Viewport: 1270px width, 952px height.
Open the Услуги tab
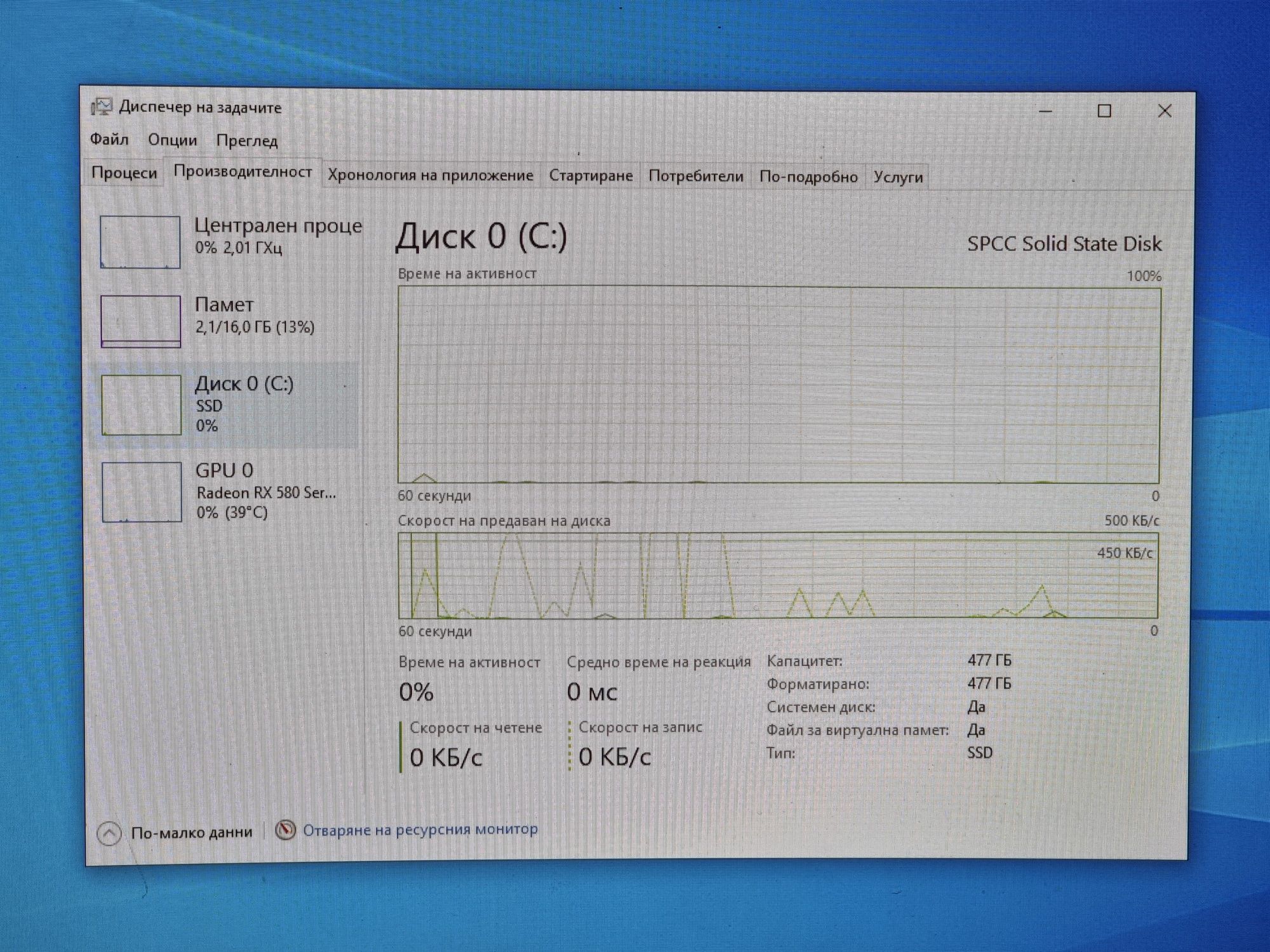tap(897, 177)
